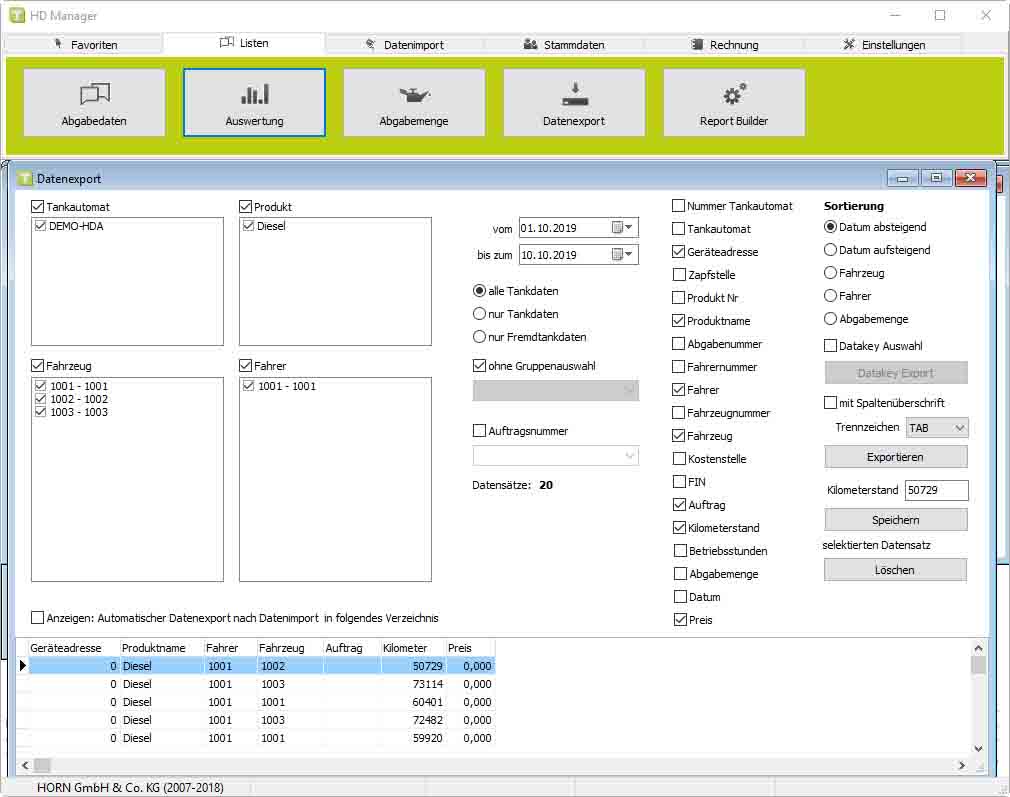Uncheck the Kilometerstand column checkbox
The height and width of the screenshot is (797, 1010).
[x=680, y=528]
